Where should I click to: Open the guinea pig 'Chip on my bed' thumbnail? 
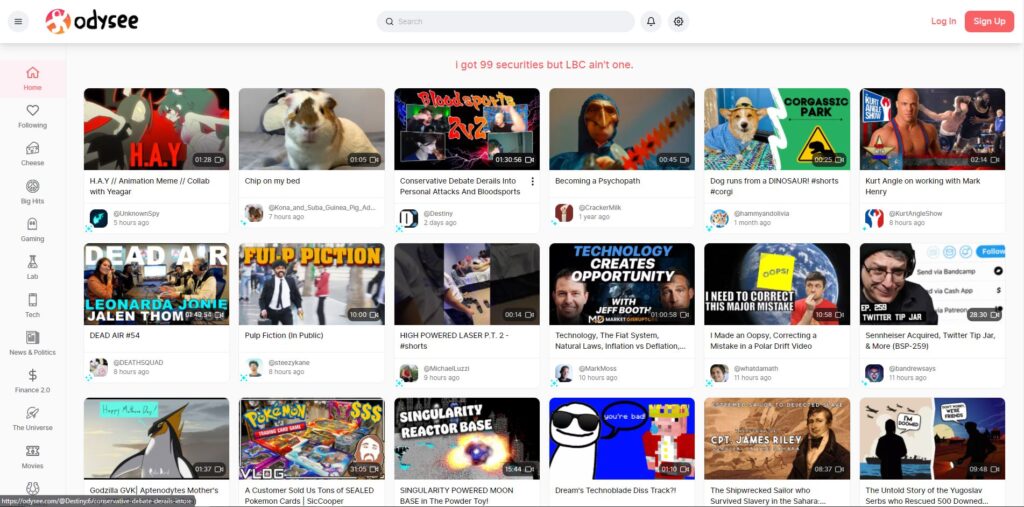[312, 129]
